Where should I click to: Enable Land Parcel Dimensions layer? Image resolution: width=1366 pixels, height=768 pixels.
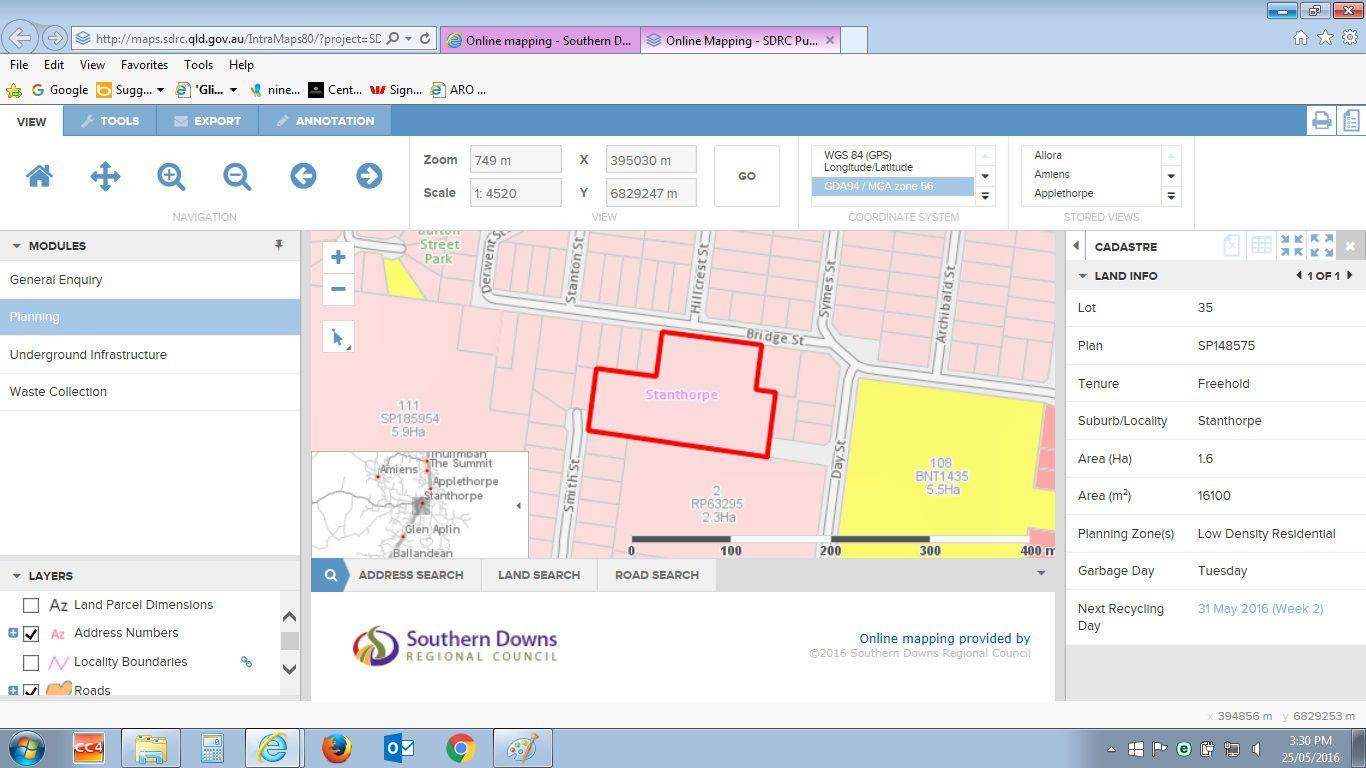click(31, 605)
